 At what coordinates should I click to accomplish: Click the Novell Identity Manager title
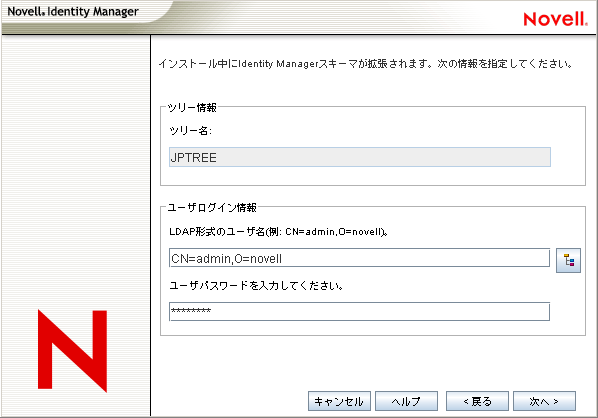coord(73,11)
